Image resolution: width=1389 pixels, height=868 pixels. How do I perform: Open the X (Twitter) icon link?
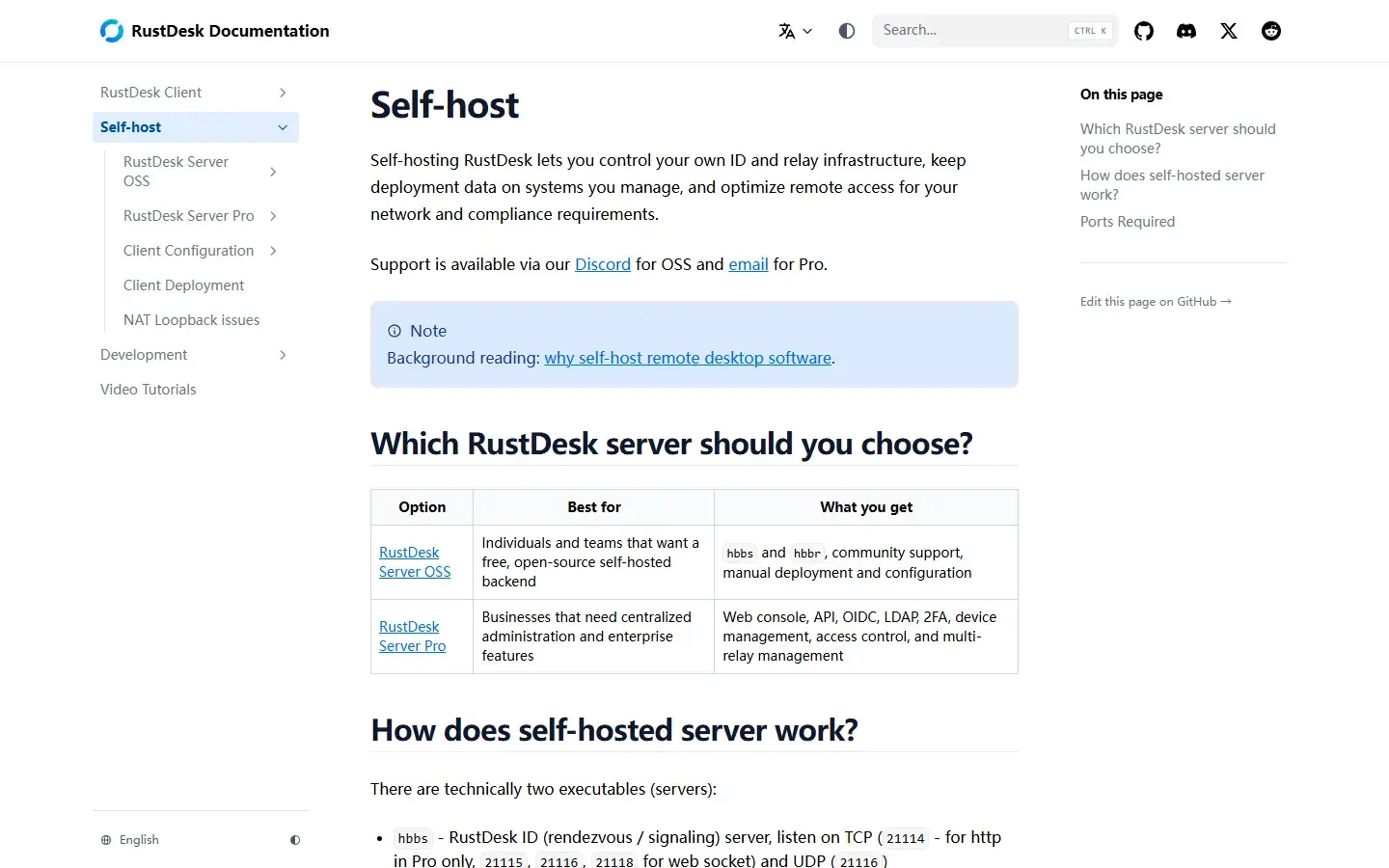pos(1229,31)
